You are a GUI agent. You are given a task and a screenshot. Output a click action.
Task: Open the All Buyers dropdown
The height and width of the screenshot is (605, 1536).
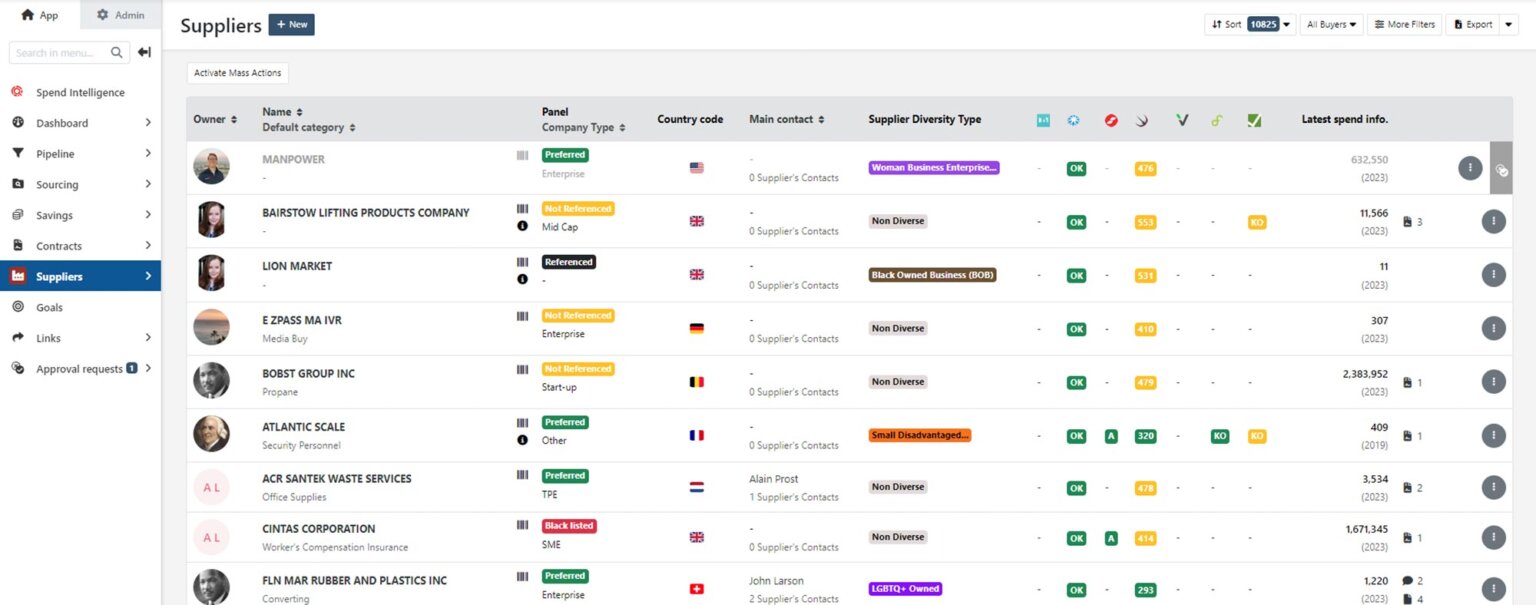point(1331,23)
